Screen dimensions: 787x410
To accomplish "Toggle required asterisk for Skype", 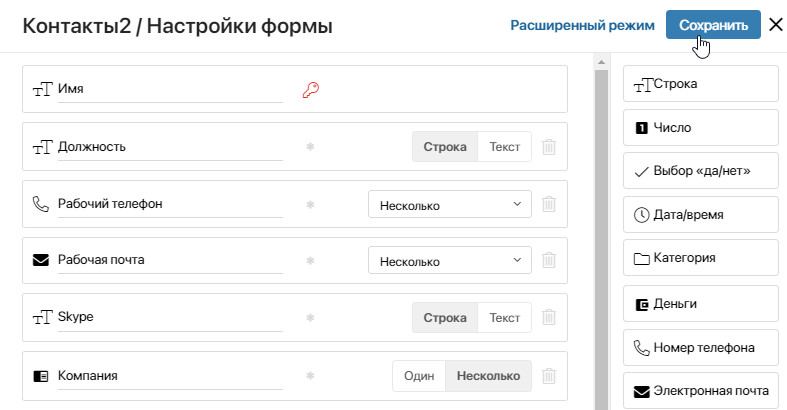I will (x=310, y=318).
